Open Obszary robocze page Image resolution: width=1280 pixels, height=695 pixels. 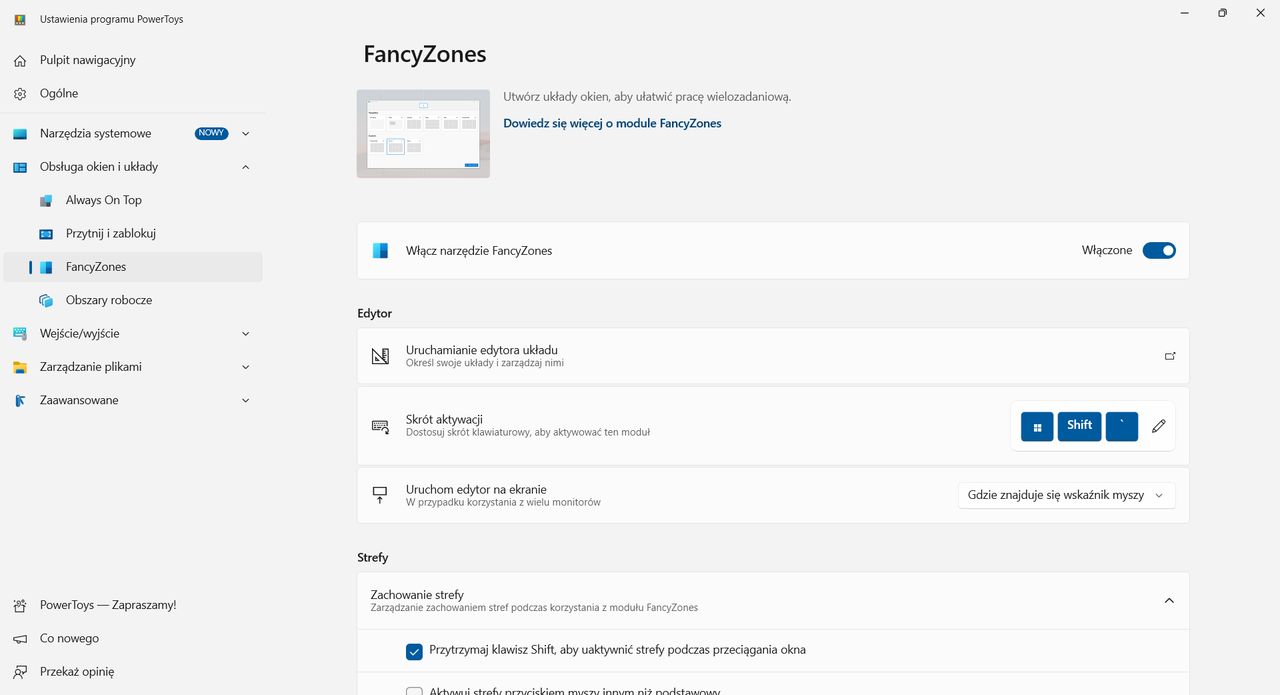pyautogui.click(x=132, y=300)
